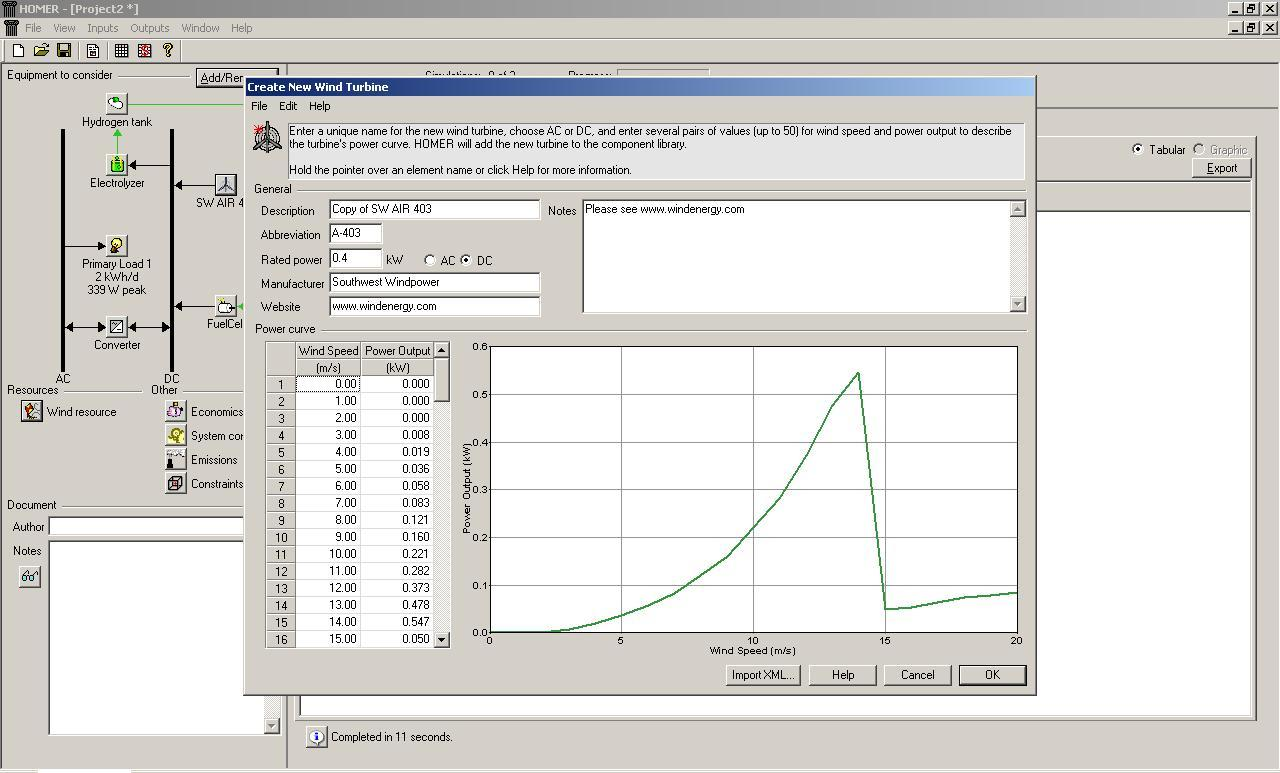Select the power output cell 0.547

397,622
